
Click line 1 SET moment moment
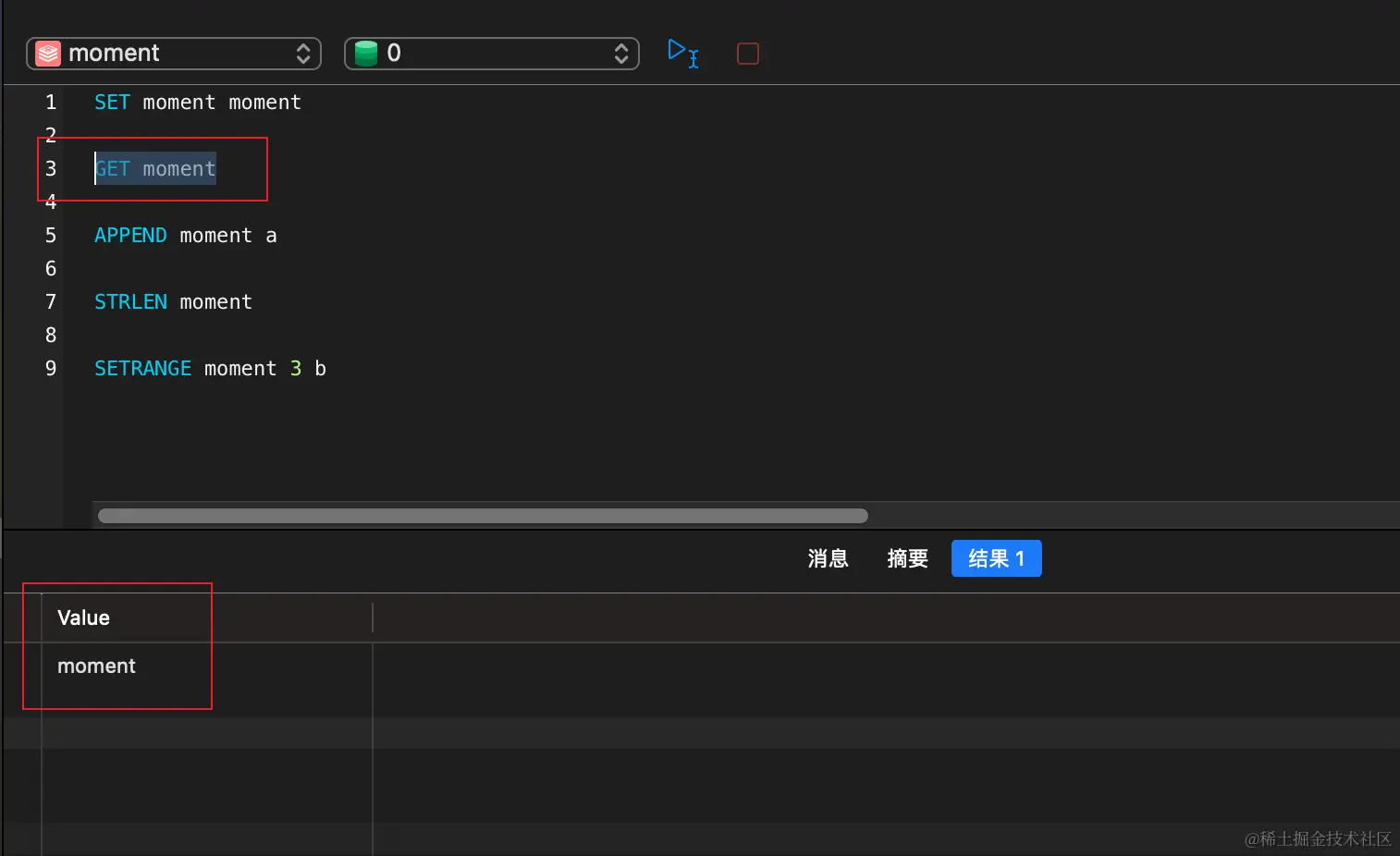point(198,102)
